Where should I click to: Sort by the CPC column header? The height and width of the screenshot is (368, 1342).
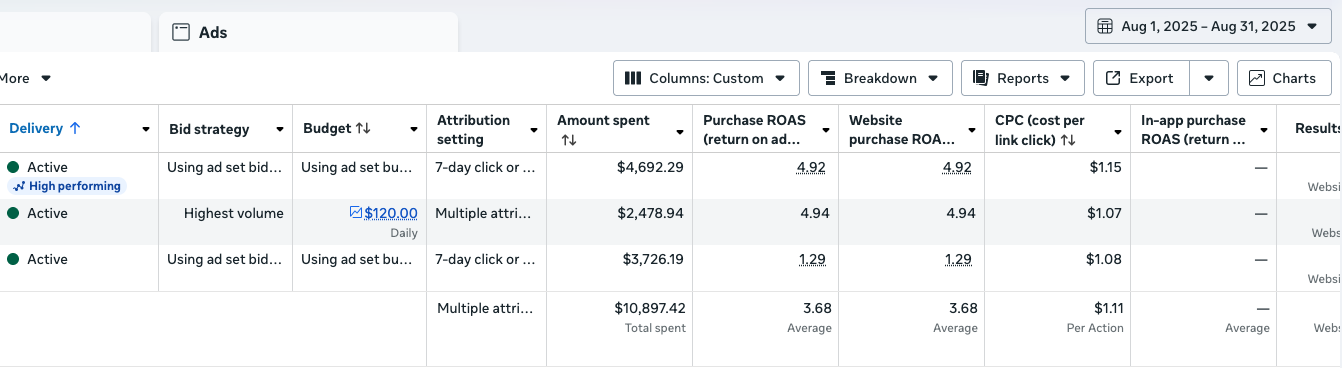[1041, 130]
